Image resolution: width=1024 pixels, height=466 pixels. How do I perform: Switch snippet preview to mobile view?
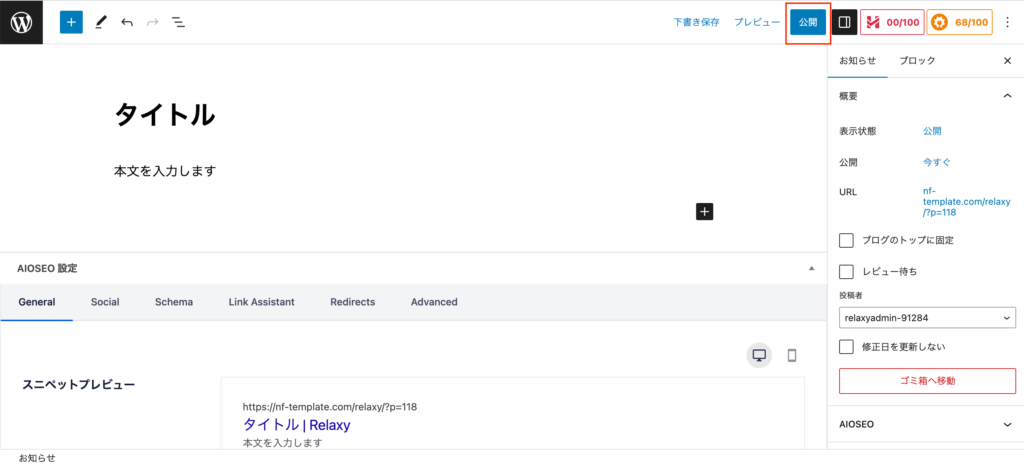coord(792,355)
